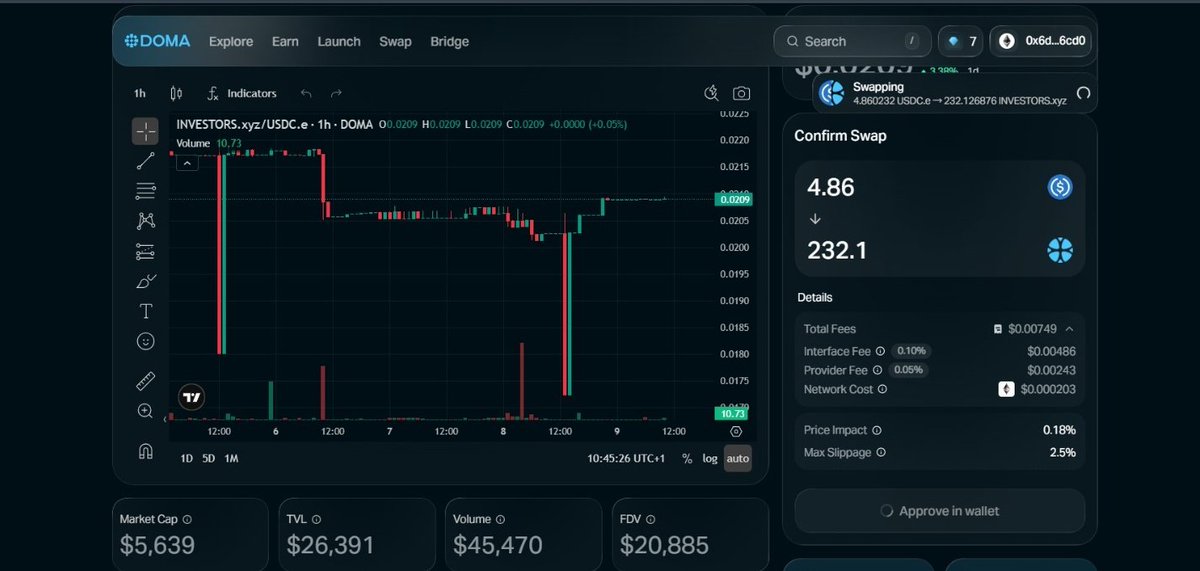Screen dimensions: 1200x571
Task: Toggle auto scale on chart
Action: click(737, 458)
